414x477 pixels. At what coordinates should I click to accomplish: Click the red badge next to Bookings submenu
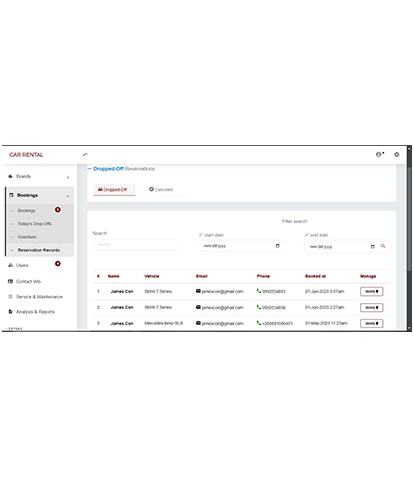pyautogui.click(x=58, y=210)
